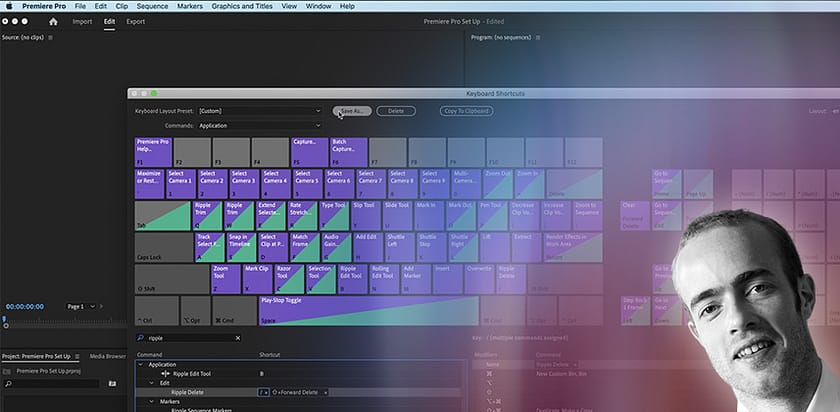Open the Edit menu in the menu bar

(x=101, y=6)
